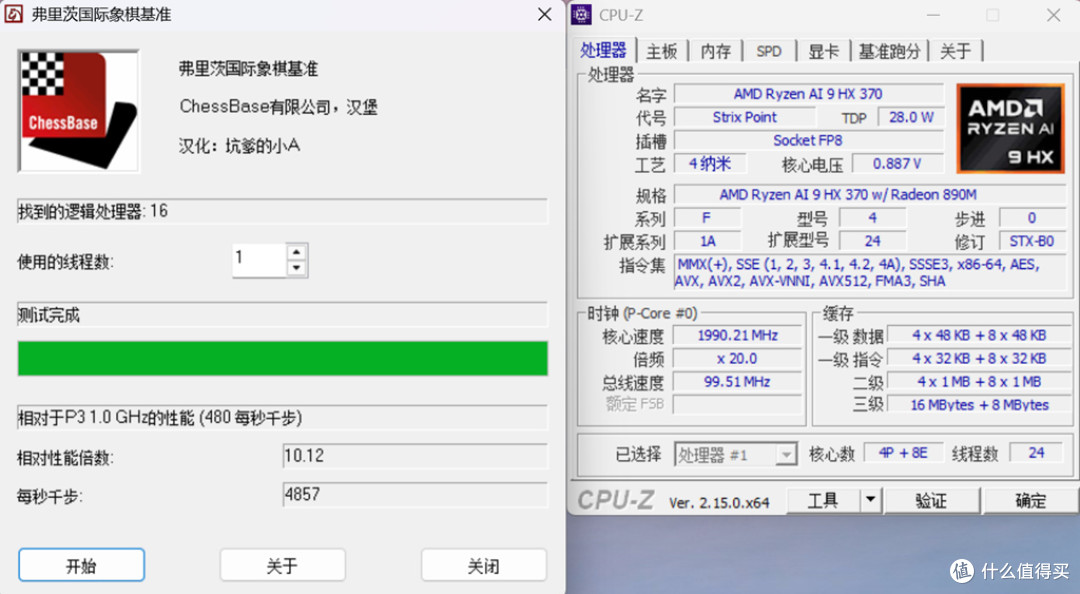Click the TDP value 28.0 W

point(911,117)
